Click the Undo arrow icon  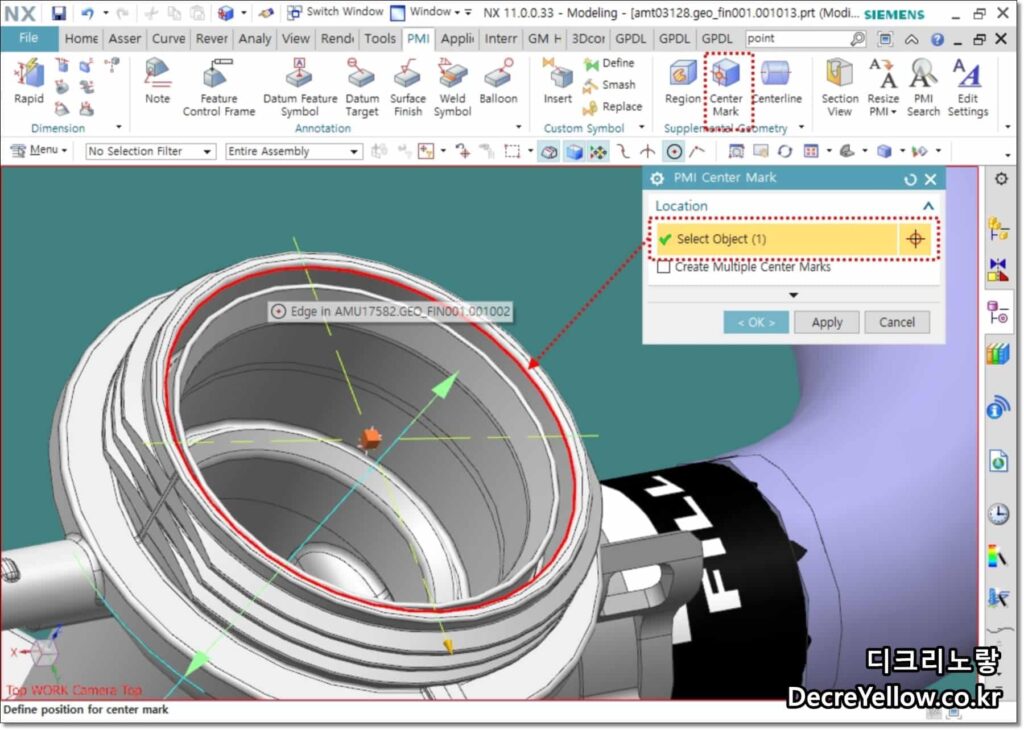point(88,12)
